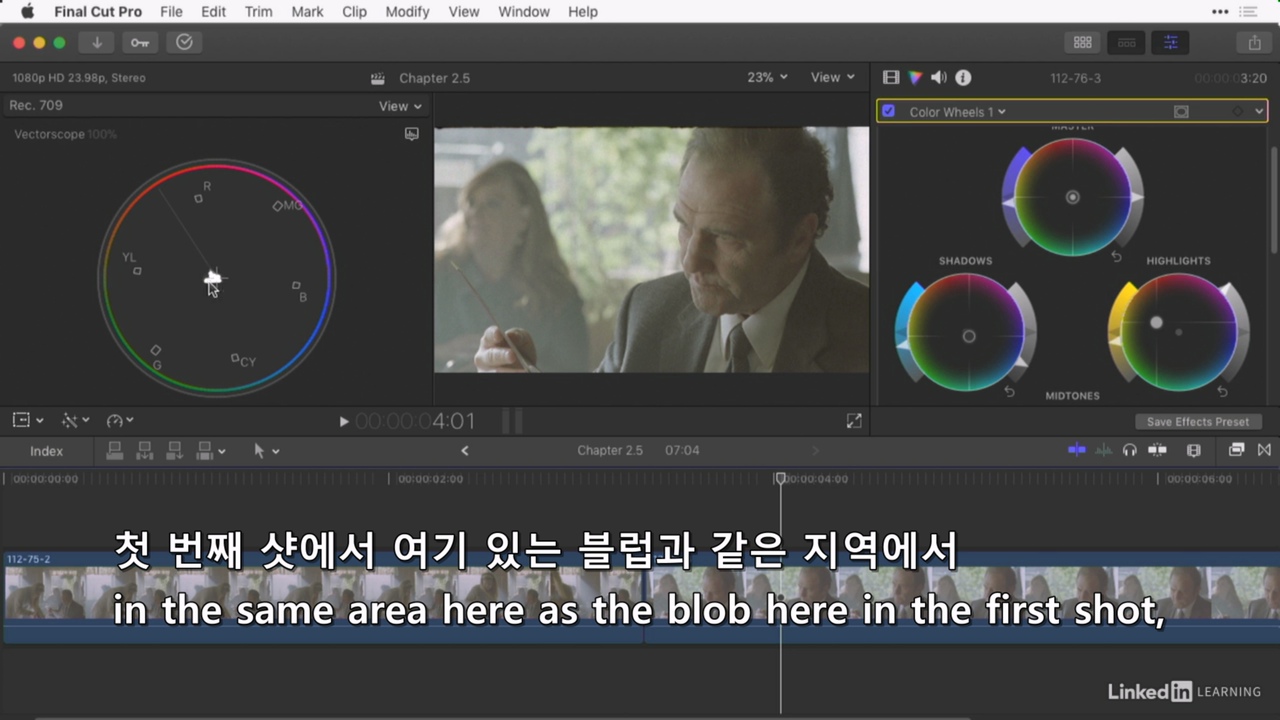Reset the Master color wheel

(1116, 257)
